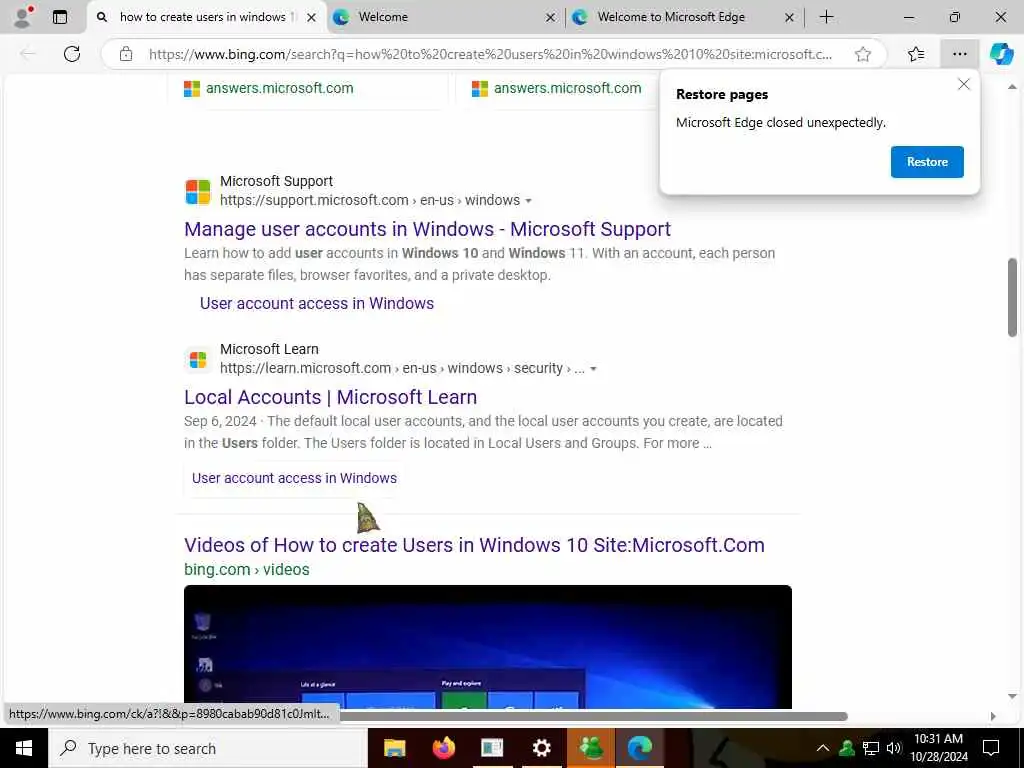Close the Welcome to Microsoft Edge tab
The width and height of the screenshot is (1024, 768).
(789, 18)
